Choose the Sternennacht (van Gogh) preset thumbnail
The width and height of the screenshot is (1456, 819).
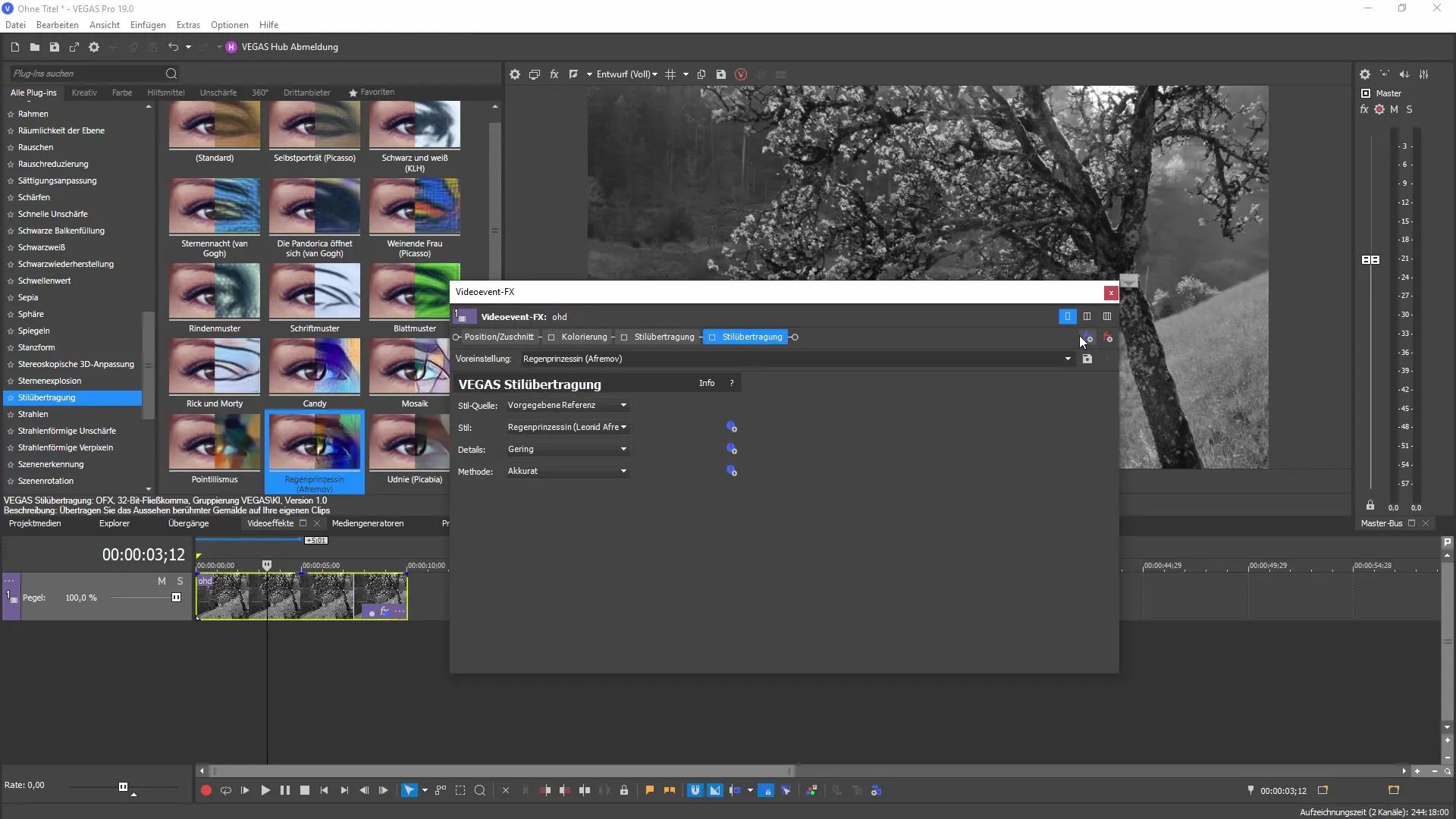[x=215, y=206]
